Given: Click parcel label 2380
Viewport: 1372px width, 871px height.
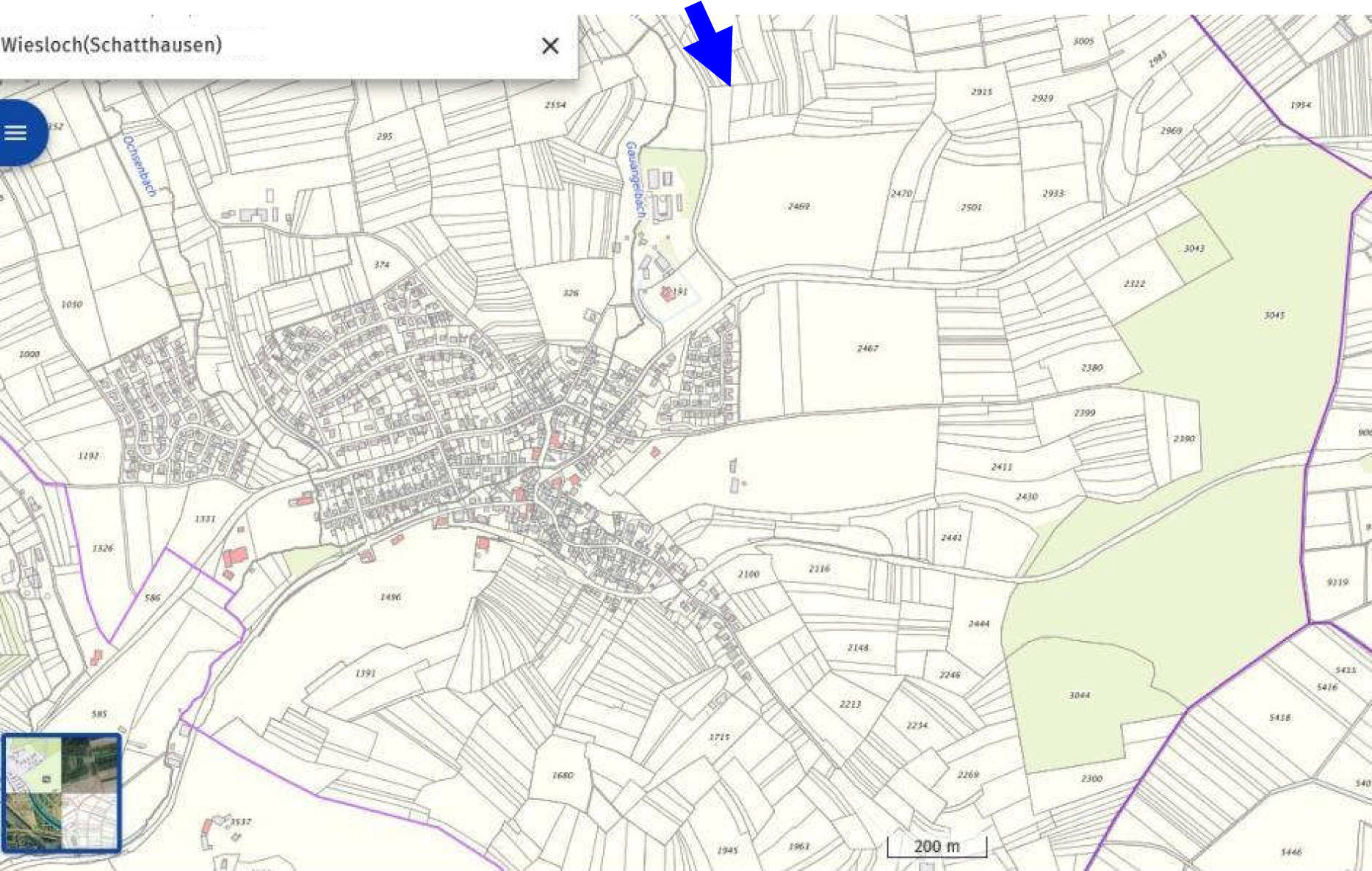Looking at the screenshot, I should [x=1091, y=367].
